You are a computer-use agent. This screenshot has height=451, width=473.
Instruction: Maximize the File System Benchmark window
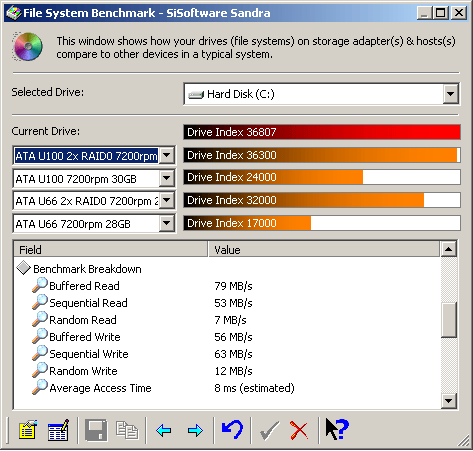tap(441, 13)
